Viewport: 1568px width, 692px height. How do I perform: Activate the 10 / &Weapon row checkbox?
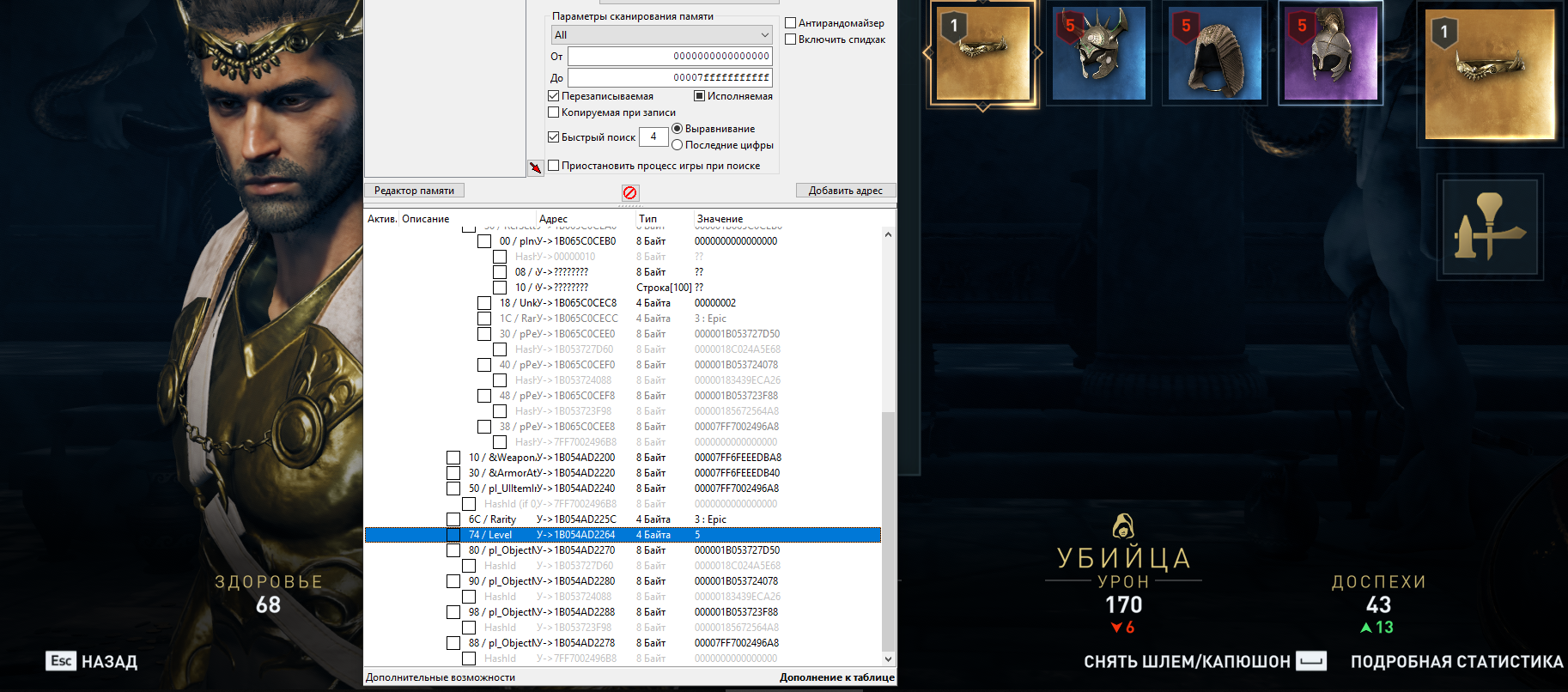point(453,458)
